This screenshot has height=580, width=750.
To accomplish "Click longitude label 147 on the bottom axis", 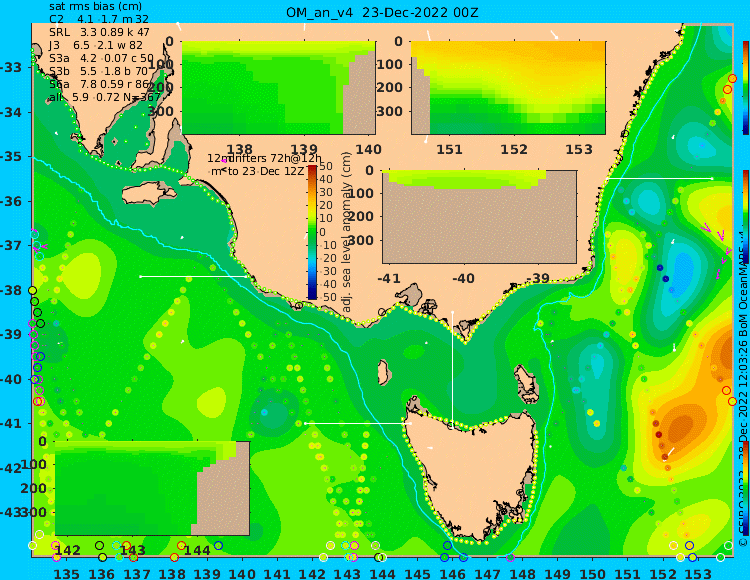I will click(487, 573).
